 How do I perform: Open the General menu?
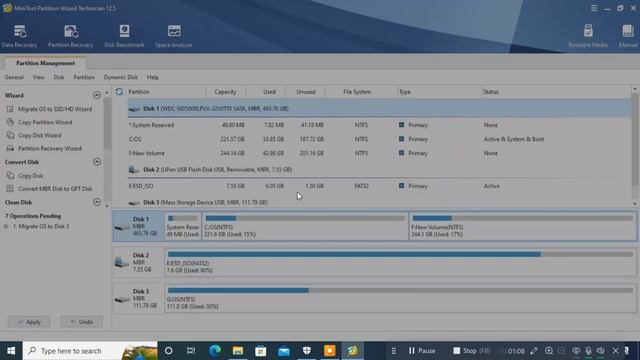(14, 77)
